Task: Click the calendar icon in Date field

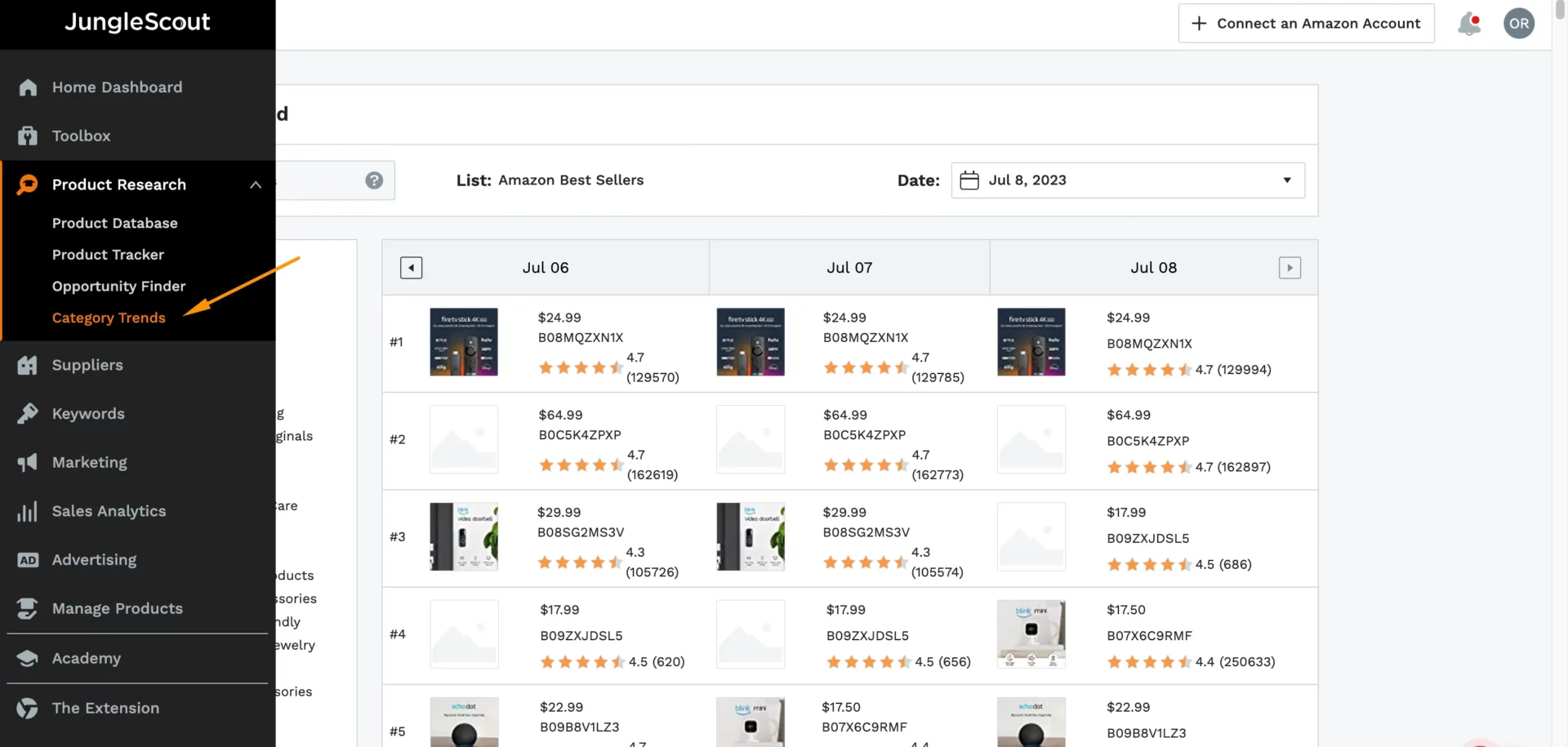Action: [969, 180]
